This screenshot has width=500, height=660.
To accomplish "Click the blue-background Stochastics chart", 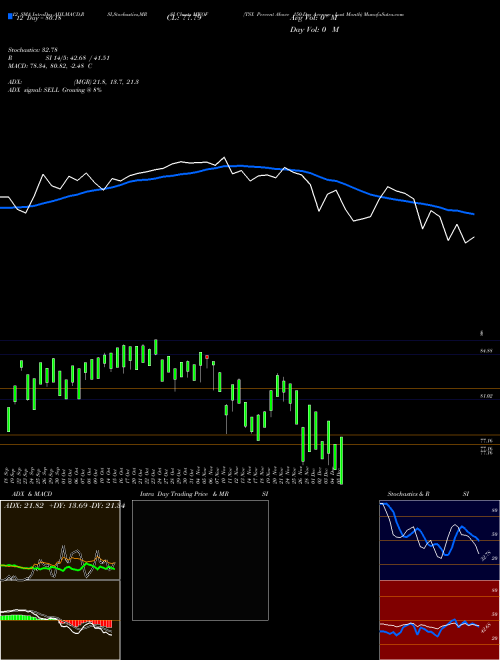I will tap(439, 540).
